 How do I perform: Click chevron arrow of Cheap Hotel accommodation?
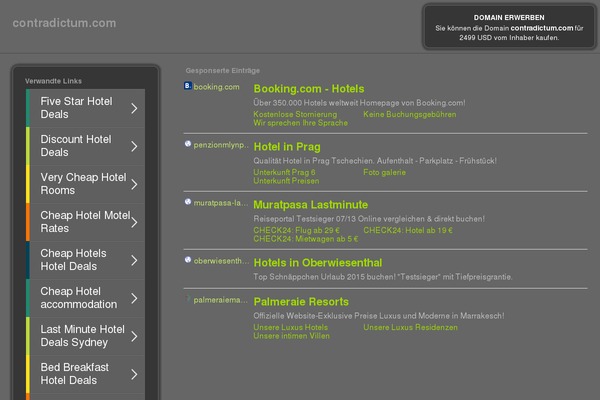click(x=134, y=298)
